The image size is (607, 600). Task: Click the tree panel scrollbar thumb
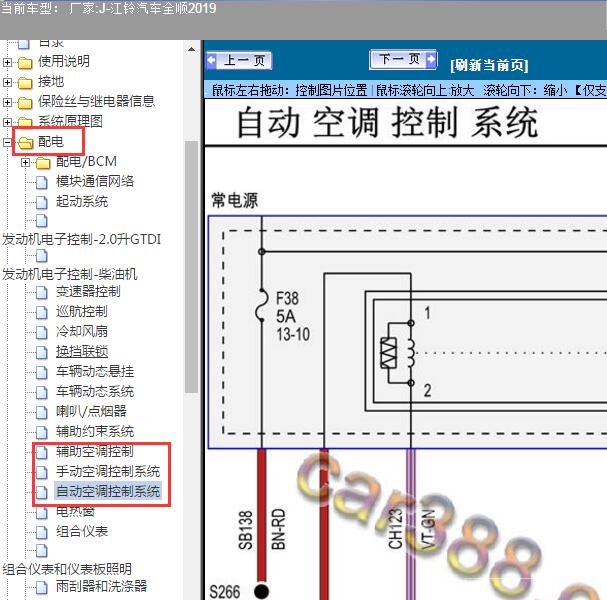point(191,267)
